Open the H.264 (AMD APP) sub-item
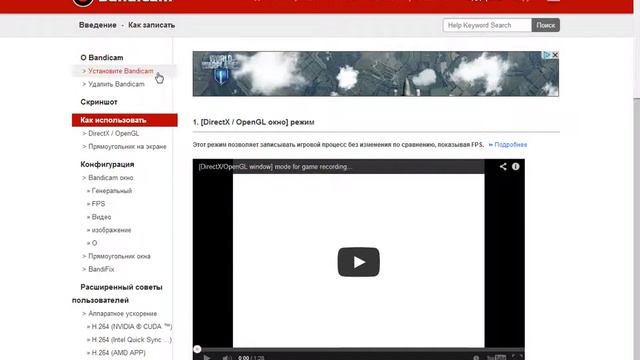The image size is (640, 360). click(118, 353)
